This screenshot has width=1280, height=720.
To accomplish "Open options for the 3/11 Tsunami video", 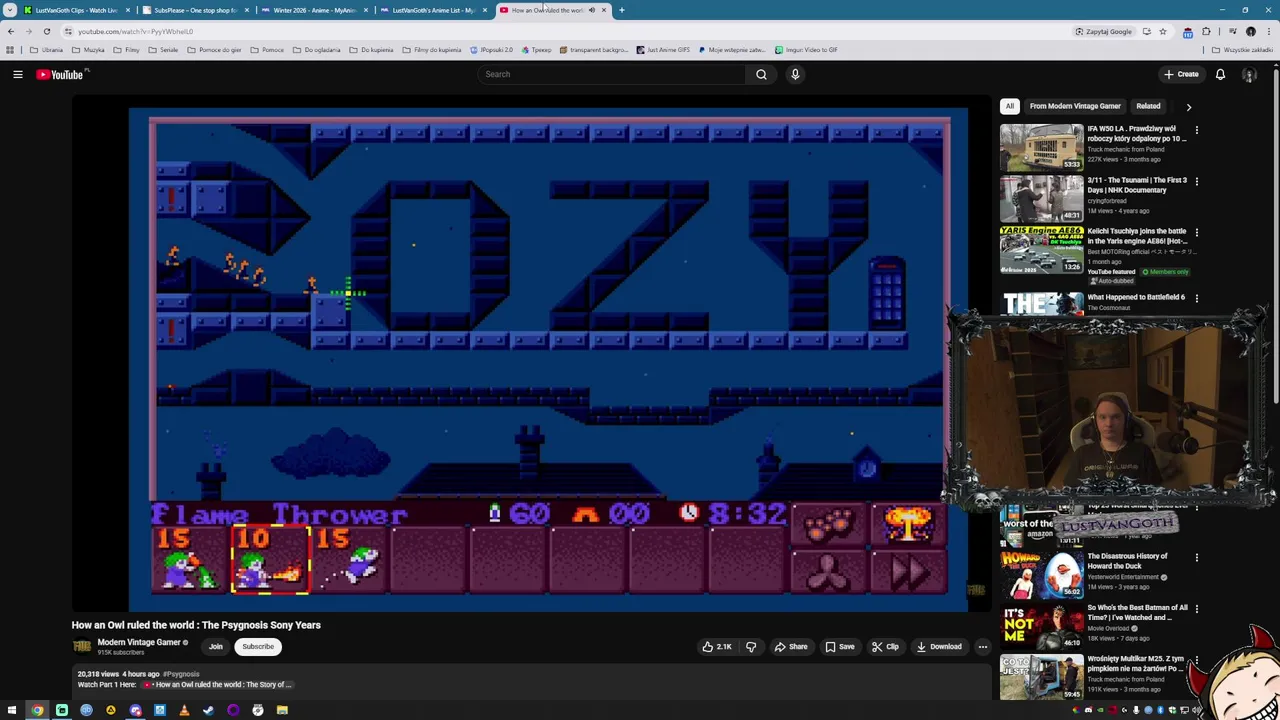I will point(1196,181).
